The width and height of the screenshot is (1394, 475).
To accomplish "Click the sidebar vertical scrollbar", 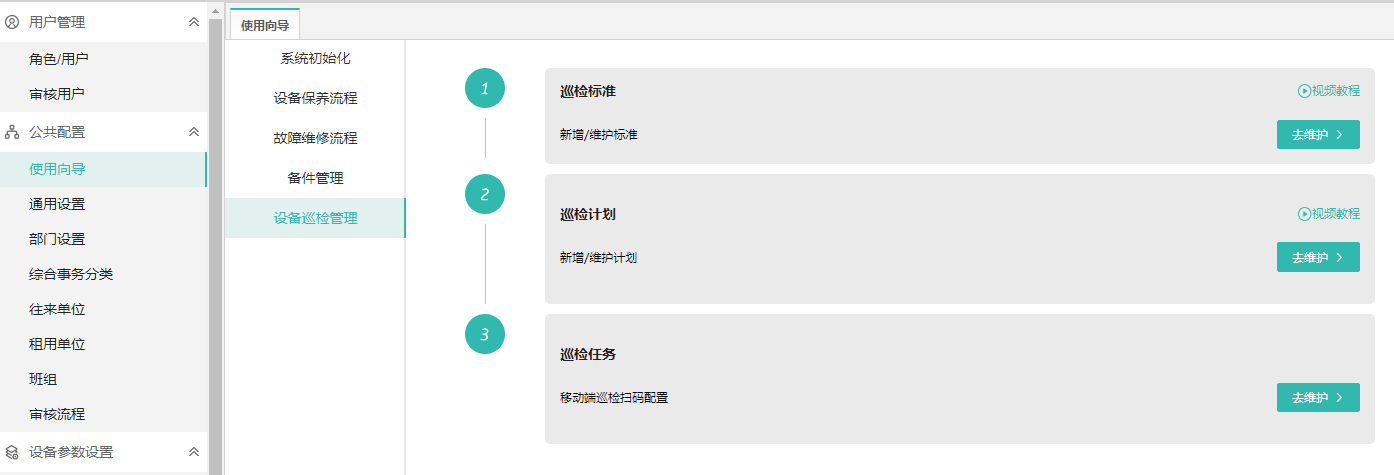I will [215, 240].
